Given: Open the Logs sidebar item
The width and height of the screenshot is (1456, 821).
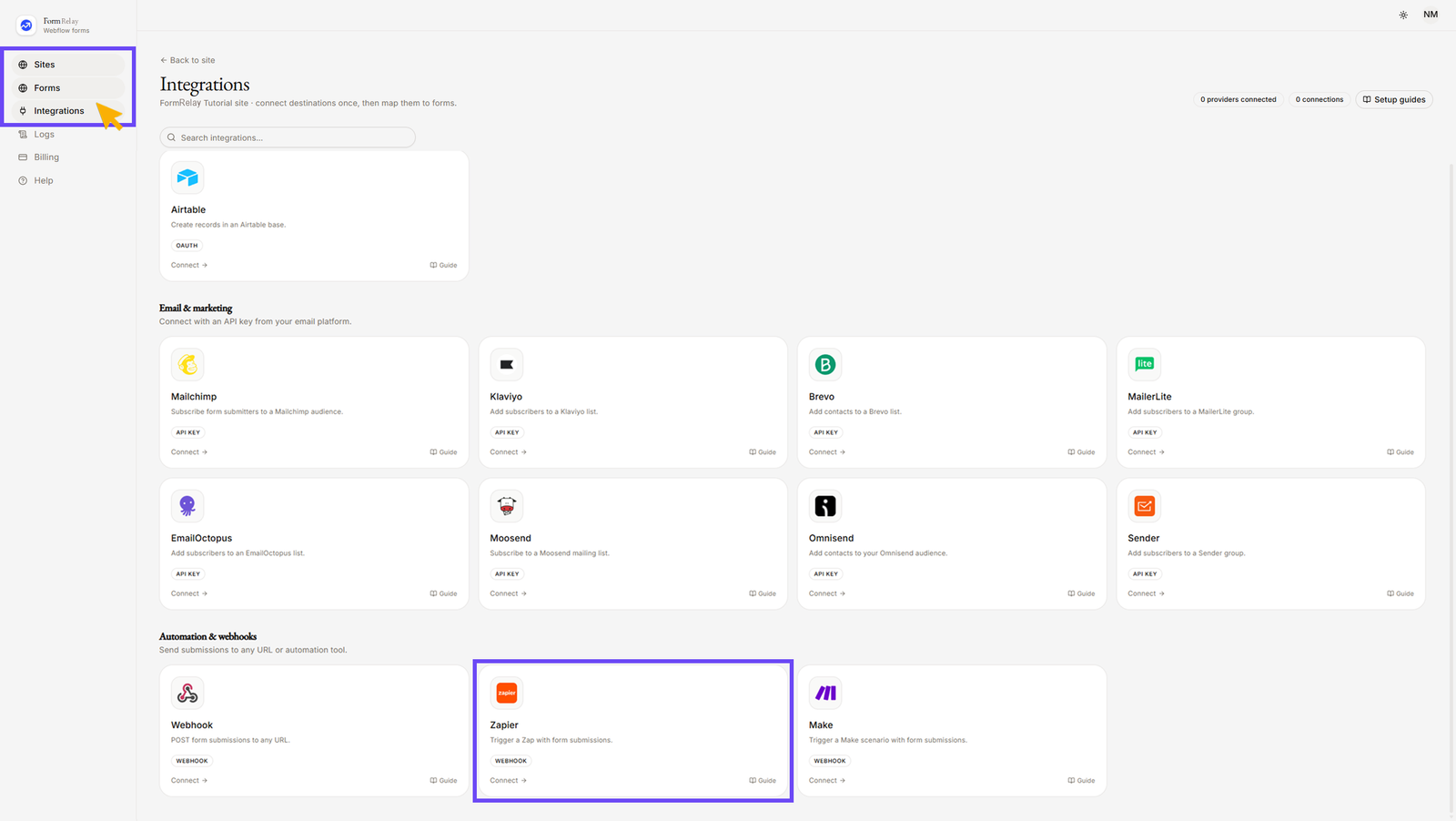Looking at the screenshot, I should coord(67,135).
